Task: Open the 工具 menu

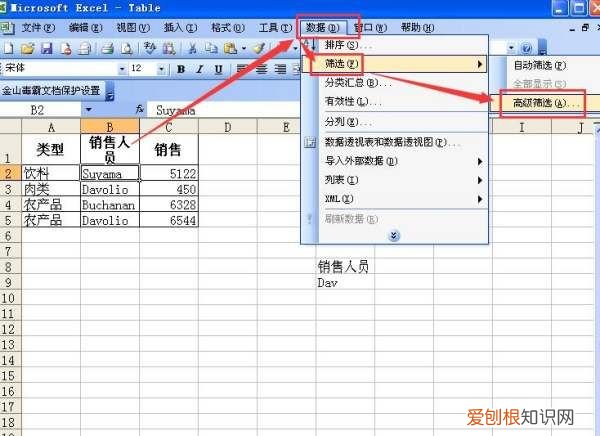Action: pyautogui.click(x=275, y=28)
